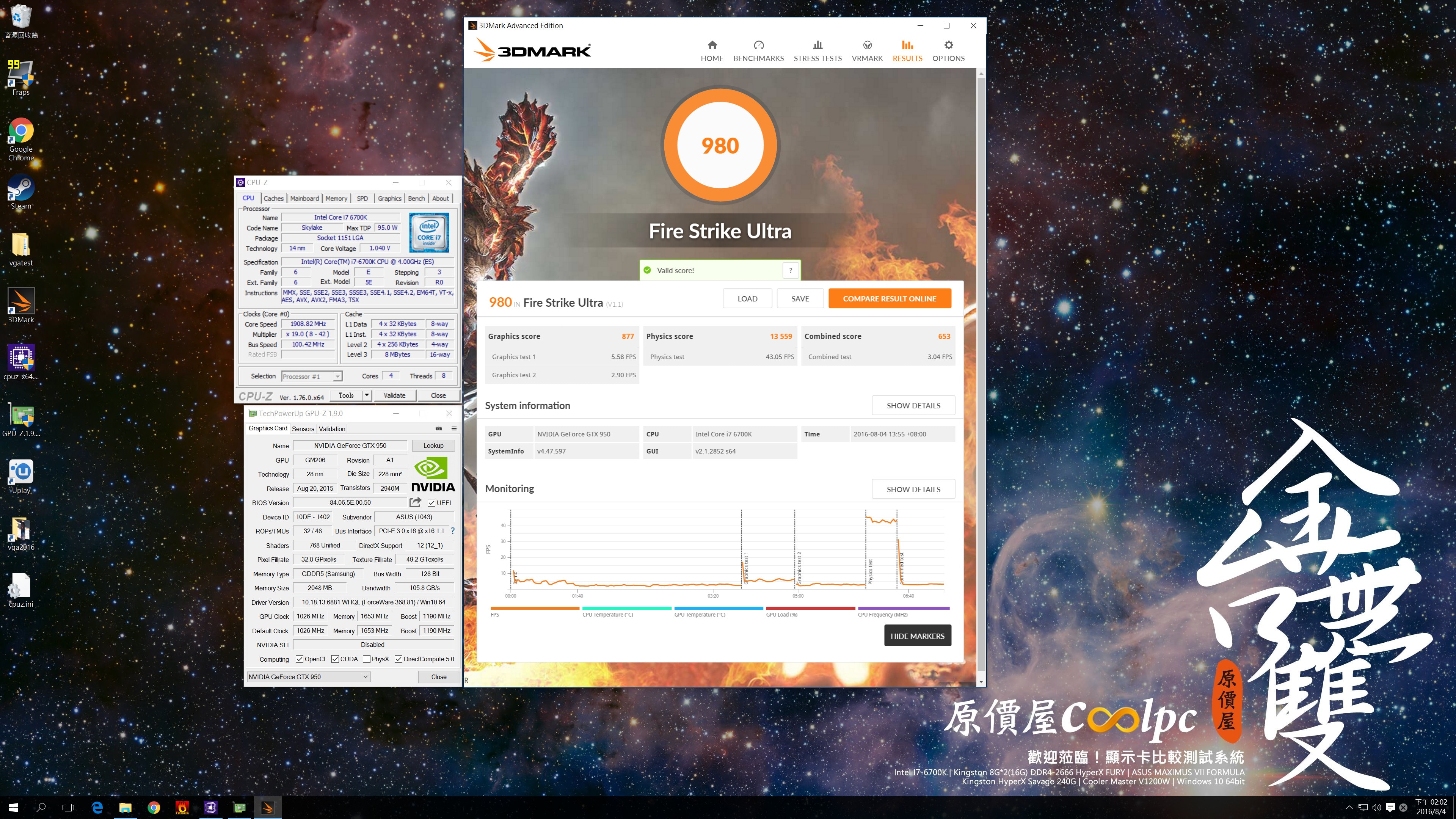Screen dimensions: 1456x819
Task: Select the vga2016 desktop icon
Action: (x=21, y=533)
